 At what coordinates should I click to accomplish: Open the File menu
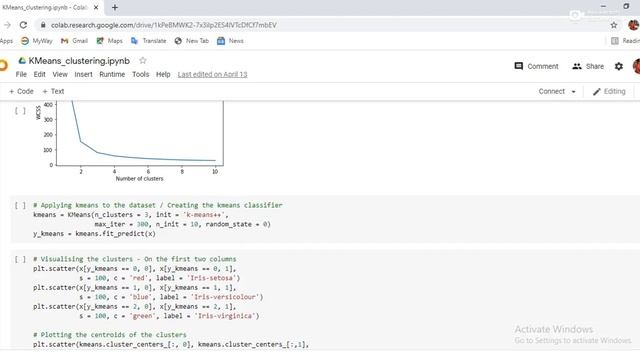click(21, 74)
